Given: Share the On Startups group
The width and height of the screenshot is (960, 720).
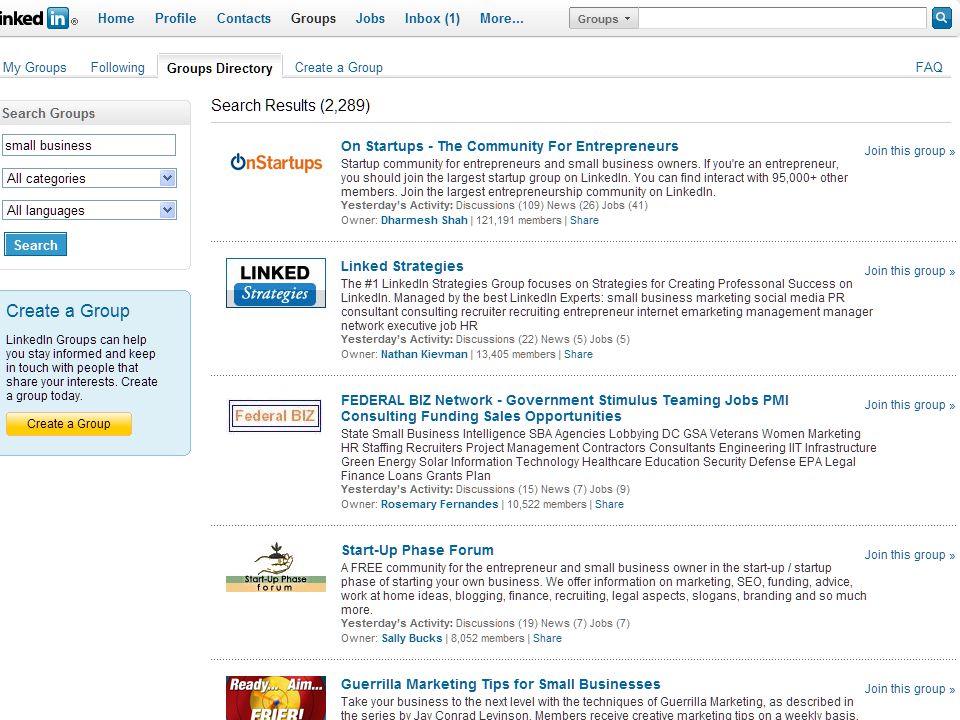Looking at the screenshot, I should [x=584, y=220].
